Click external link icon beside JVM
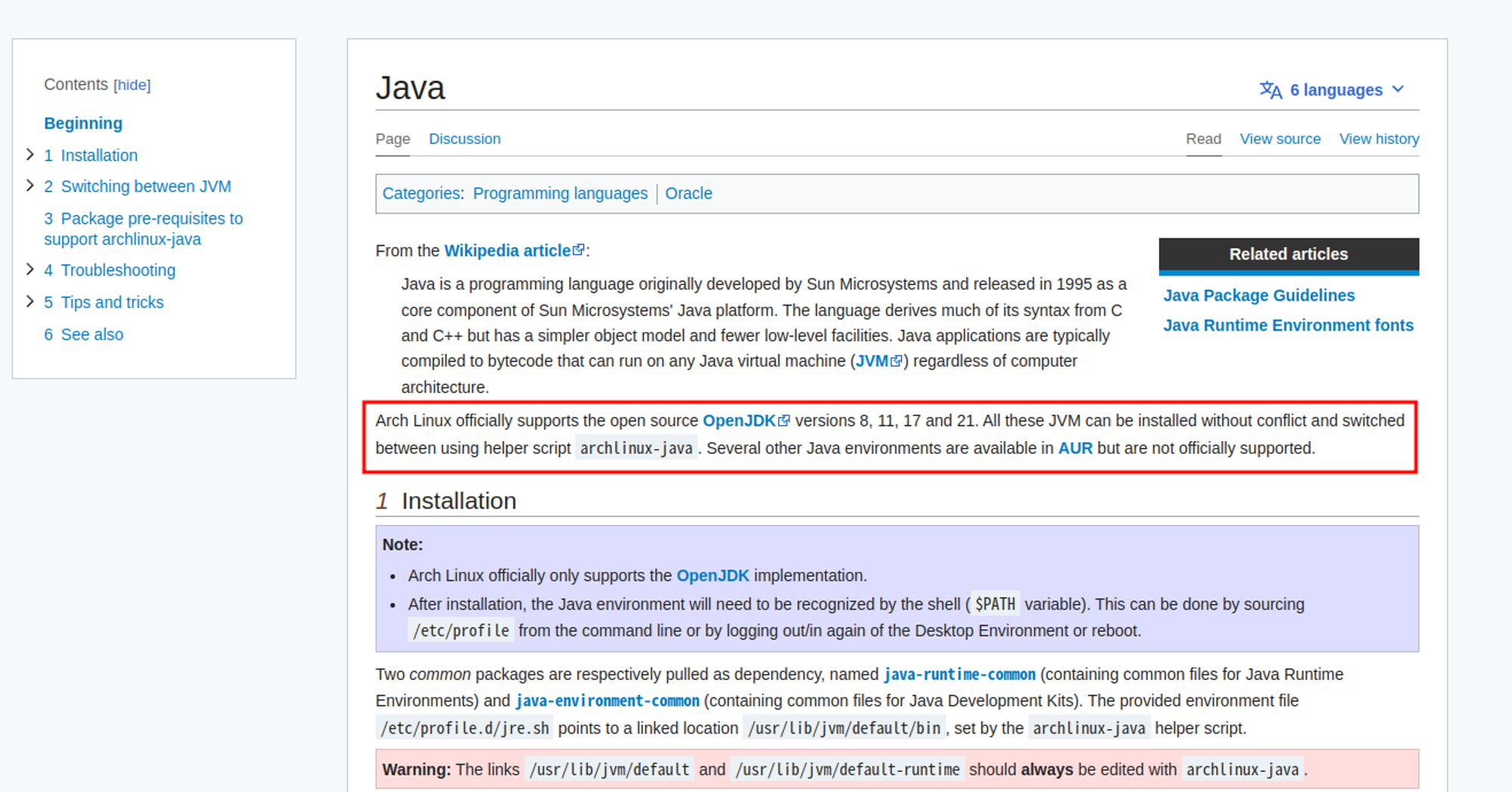The height and width of the screenshot is (792, 1512). 897,361
